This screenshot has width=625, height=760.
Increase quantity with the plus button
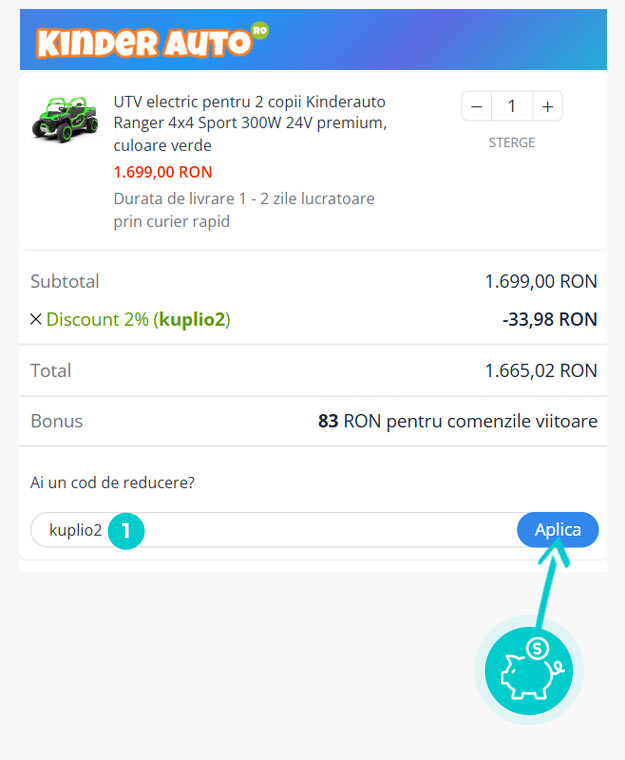(x=547, y=106)
